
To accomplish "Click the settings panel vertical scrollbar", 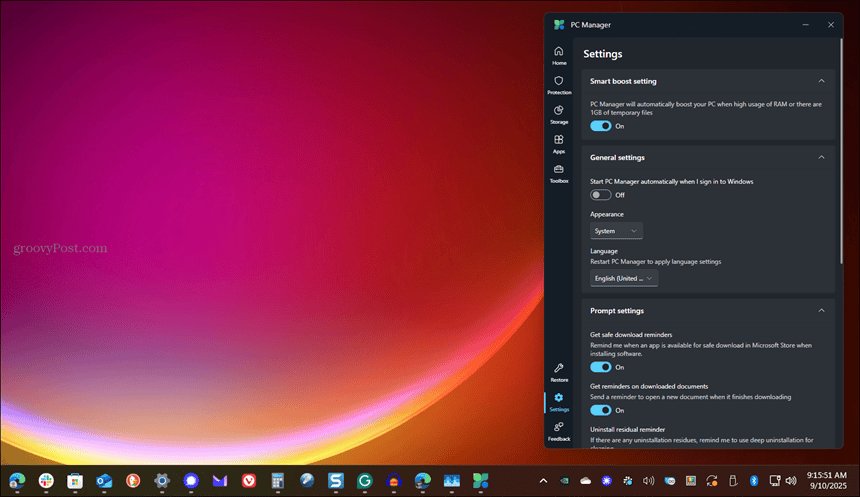I will (841, 151).
